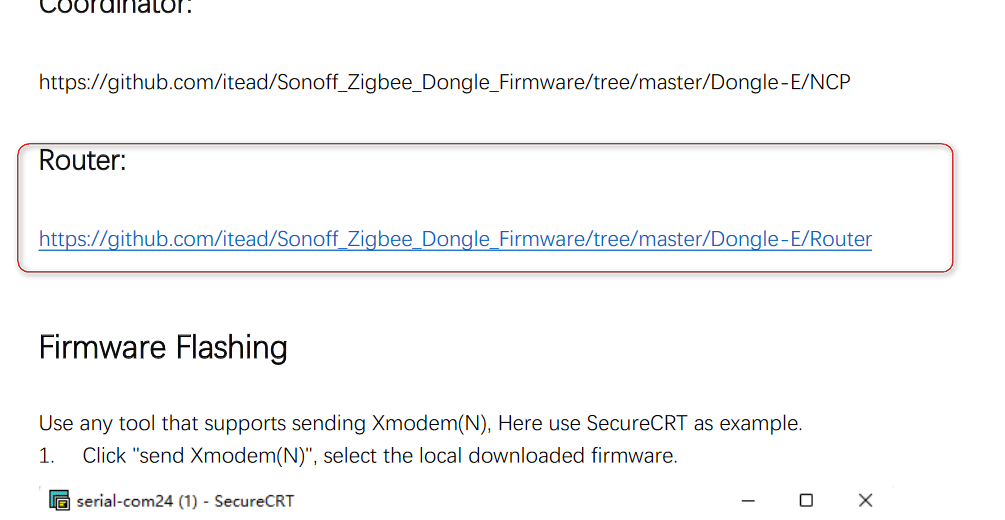Screen dimensions: 1005x520
Task: Click the word "SecureCRT" in the instruction sentence
Action: [x=636, y=423]
